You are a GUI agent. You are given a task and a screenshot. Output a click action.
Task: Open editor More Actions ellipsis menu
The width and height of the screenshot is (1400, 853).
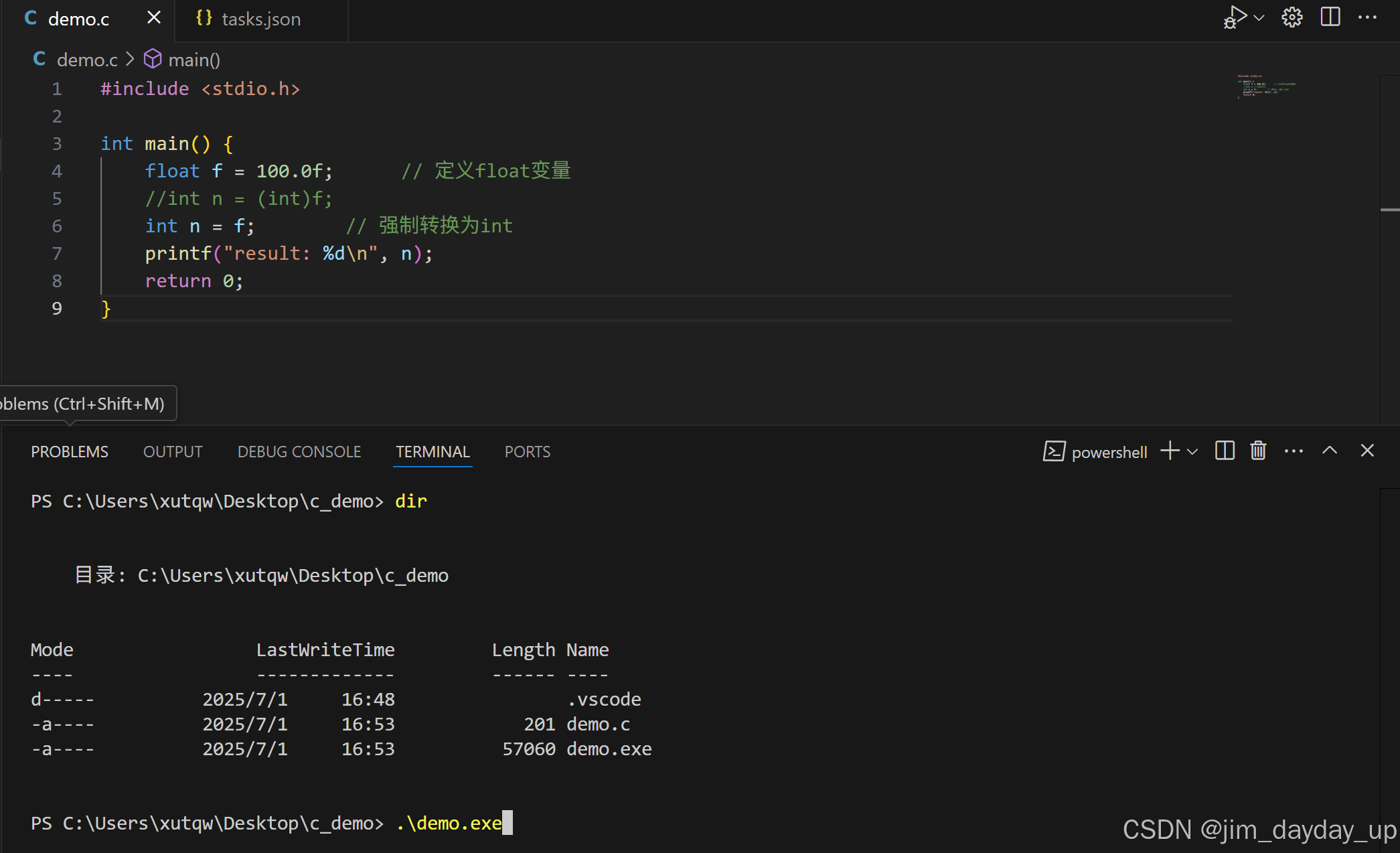click(x=1367, y=17)
